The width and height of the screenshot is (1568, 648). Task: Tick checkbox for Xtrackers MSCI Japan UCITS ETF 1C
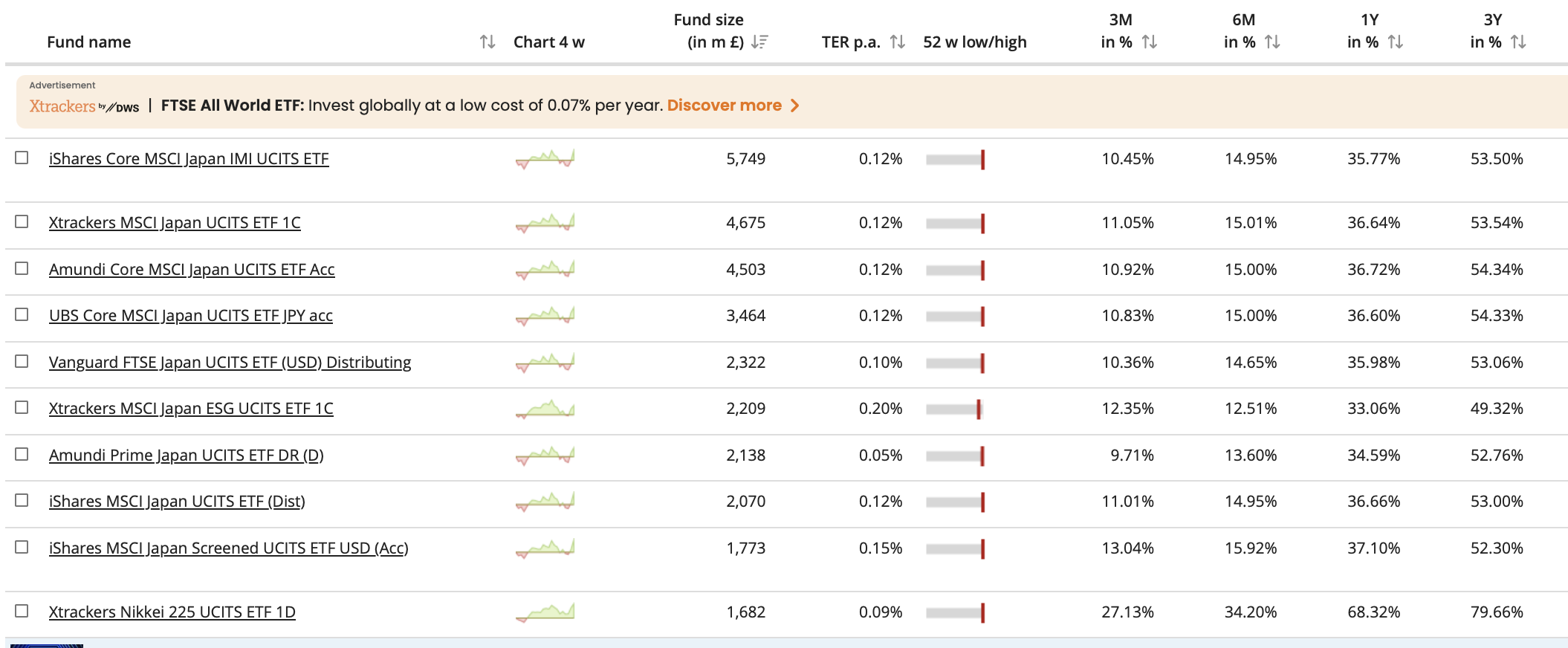coord(22,221)
